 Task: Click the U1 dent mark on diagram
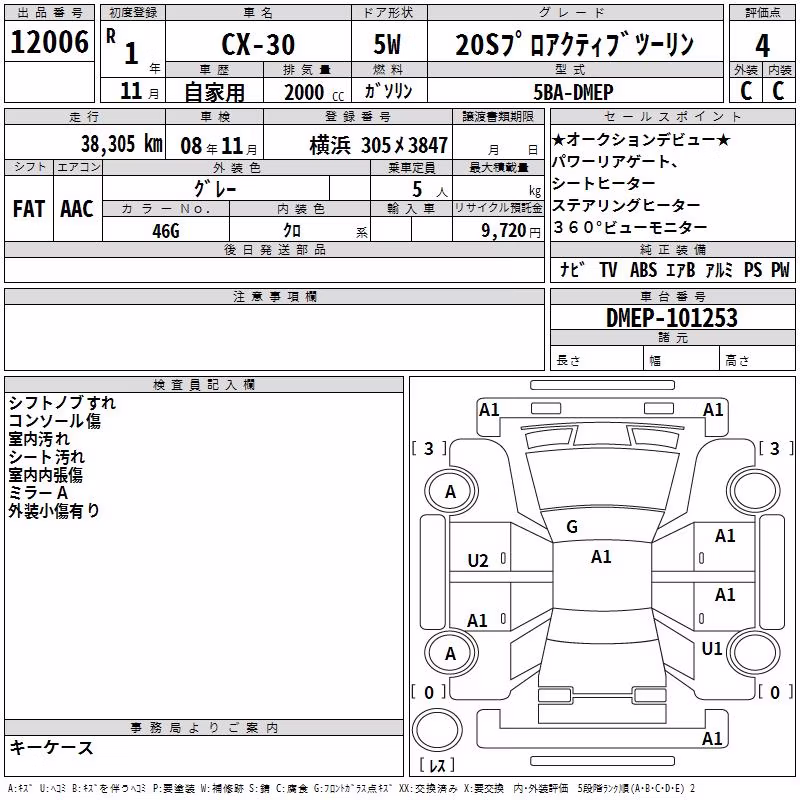pyautogui.click(x=712, y=648)
